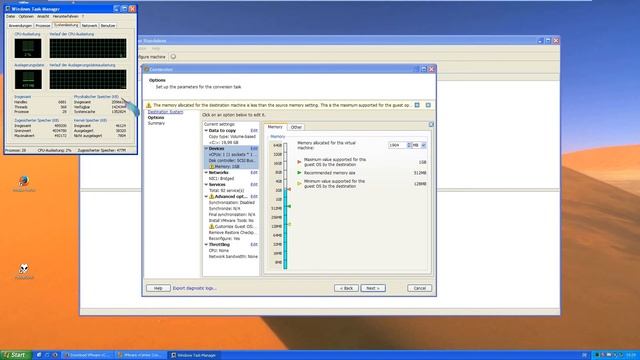Click Edit link for Devices
Image resolution: width=640 pixels, height=360 pixels.
point(254,149)
